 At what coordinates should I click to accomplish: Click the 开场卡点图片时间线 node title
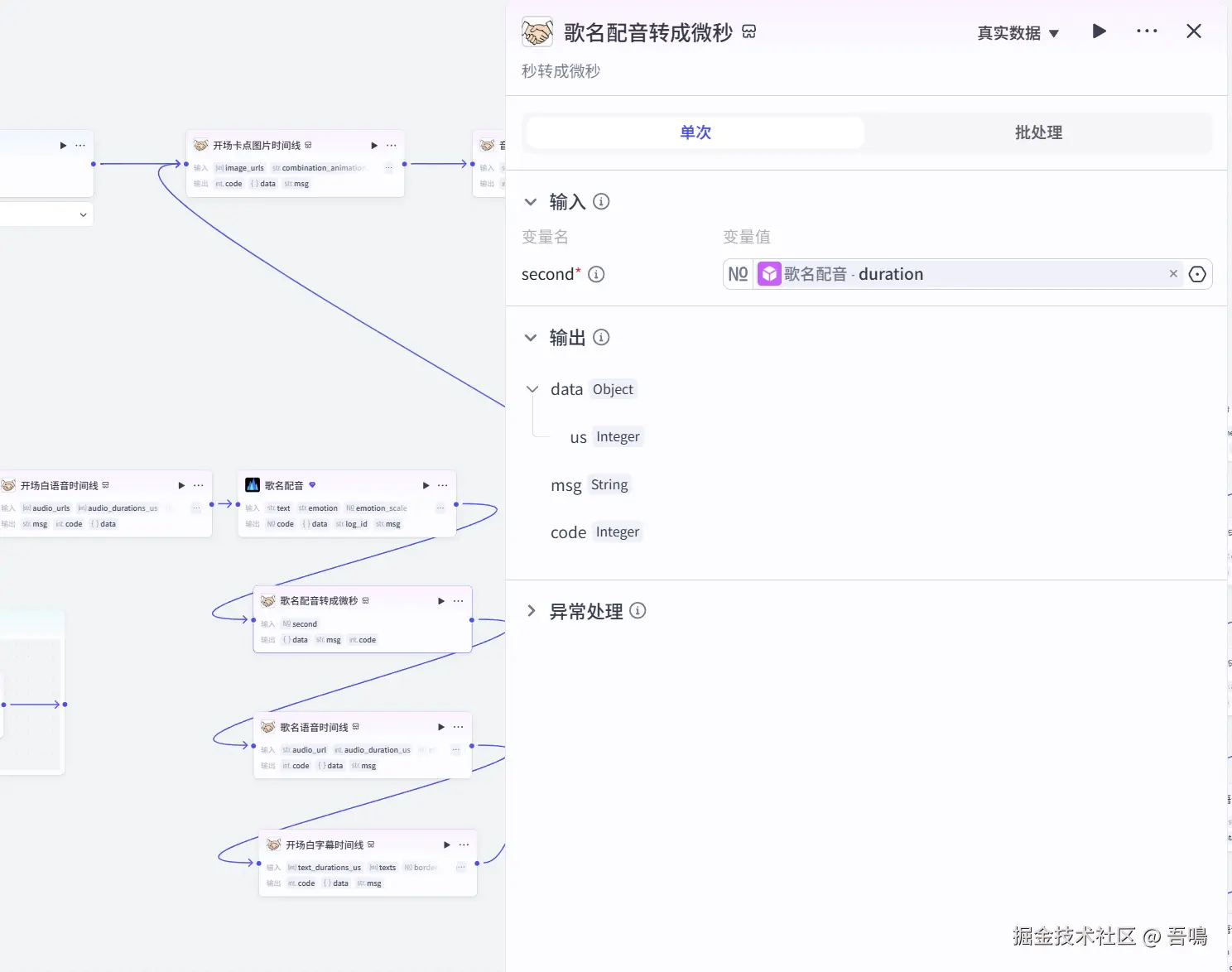point(257,146)
